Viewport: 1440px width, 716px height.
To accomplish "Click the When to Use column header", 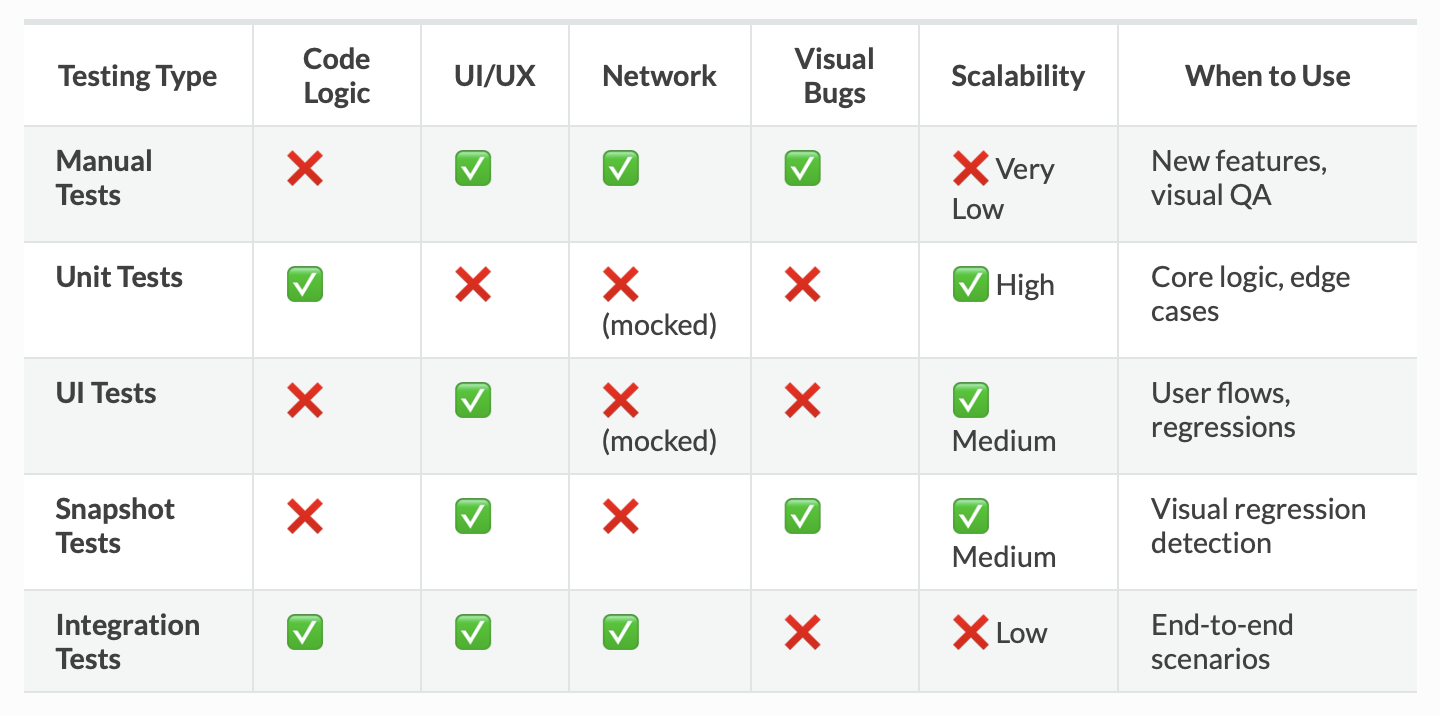I will [1267, 76].
